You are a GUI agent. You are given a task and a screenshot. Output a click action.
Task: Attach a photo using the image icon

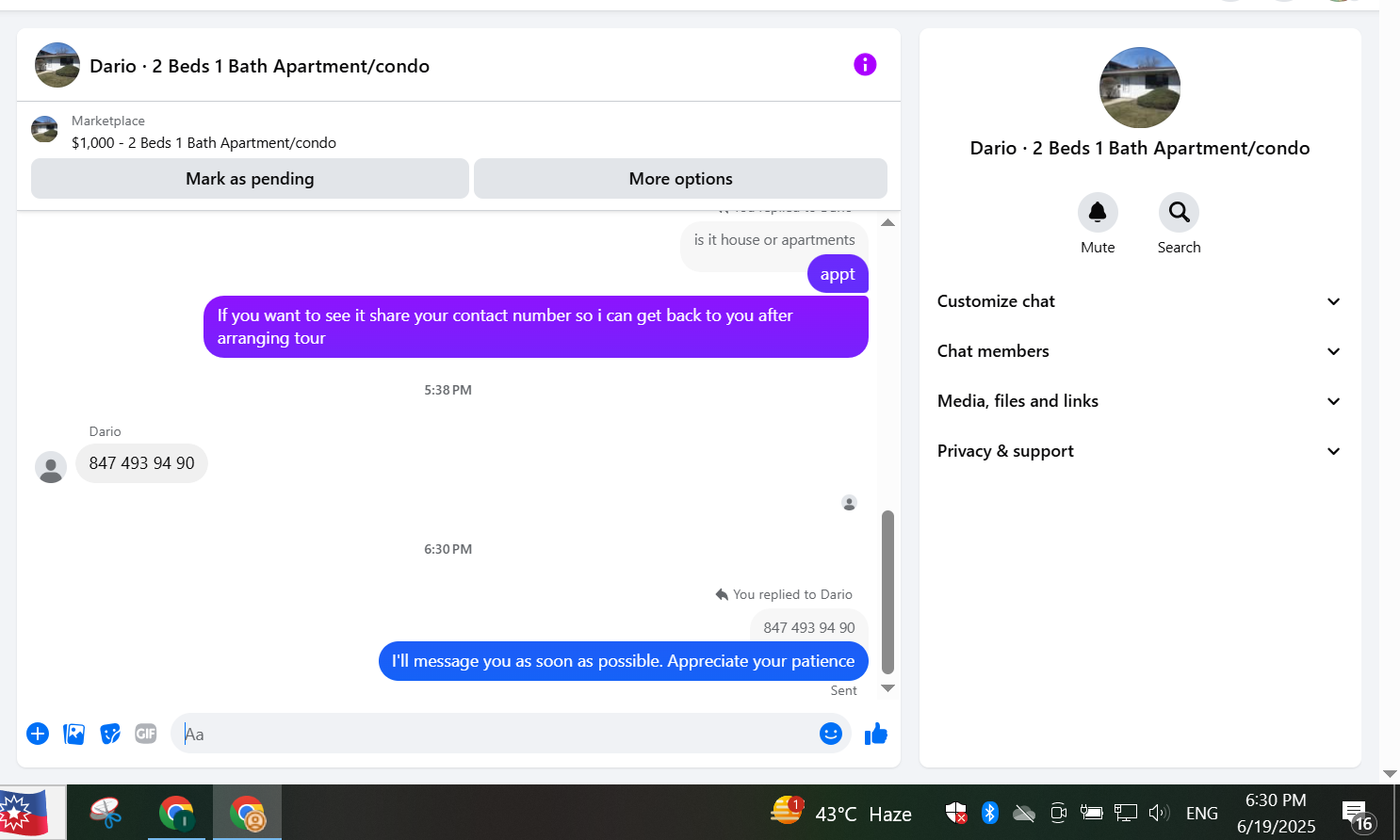tap(73, 734)
